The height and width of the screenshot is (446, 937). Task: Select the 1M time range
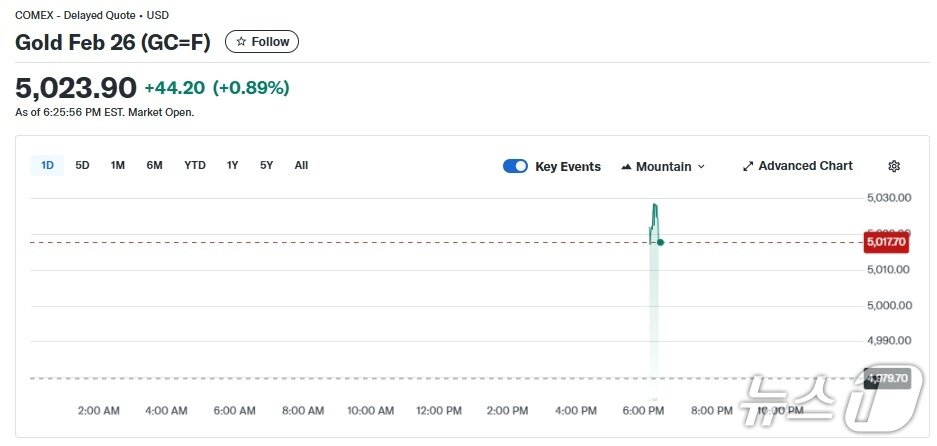click(117, 165)
